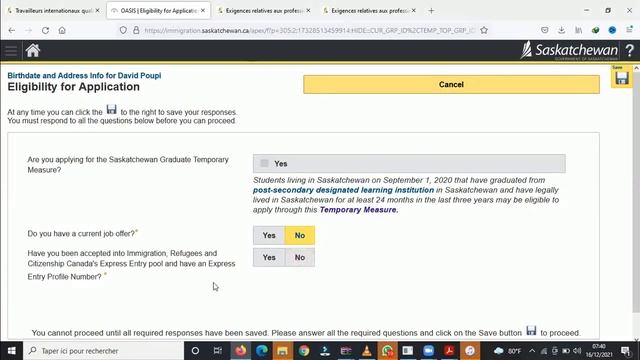Open the Pocket save icon

[x=544, y=30]
